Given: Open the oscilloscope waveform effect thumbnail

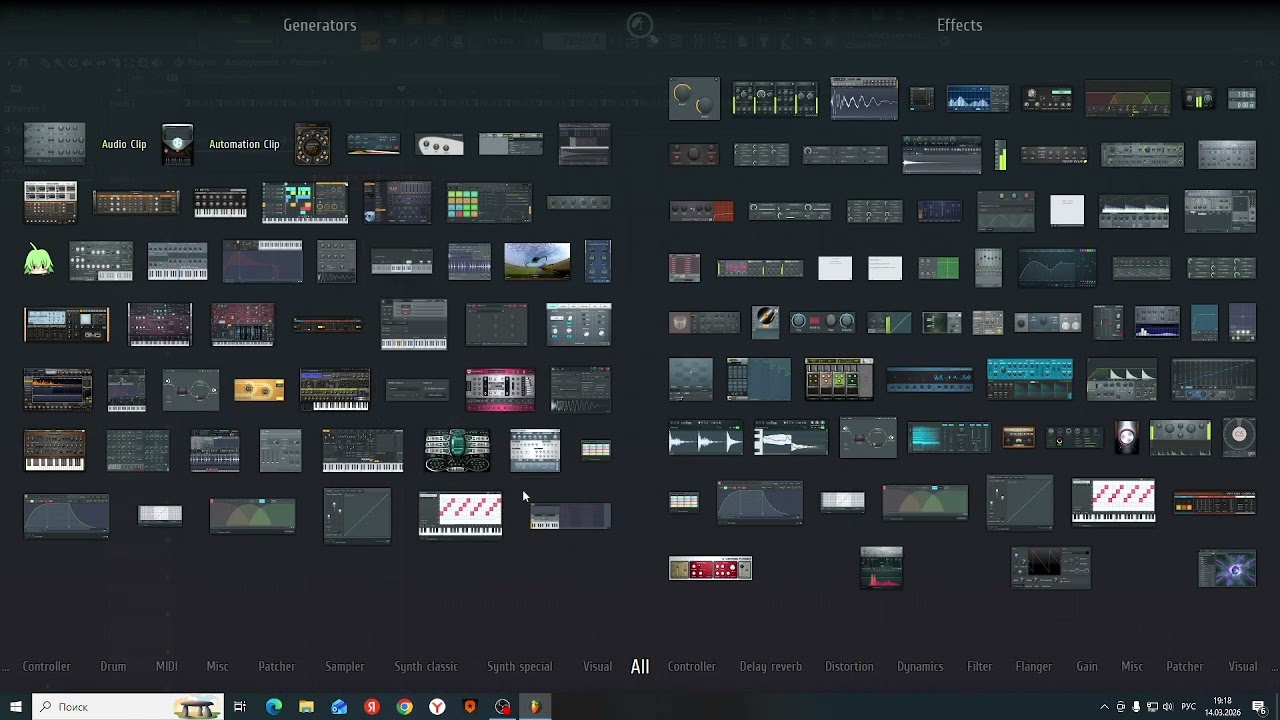Looking at the screenshot, I should pyautogui.click(x=864, y=98).
